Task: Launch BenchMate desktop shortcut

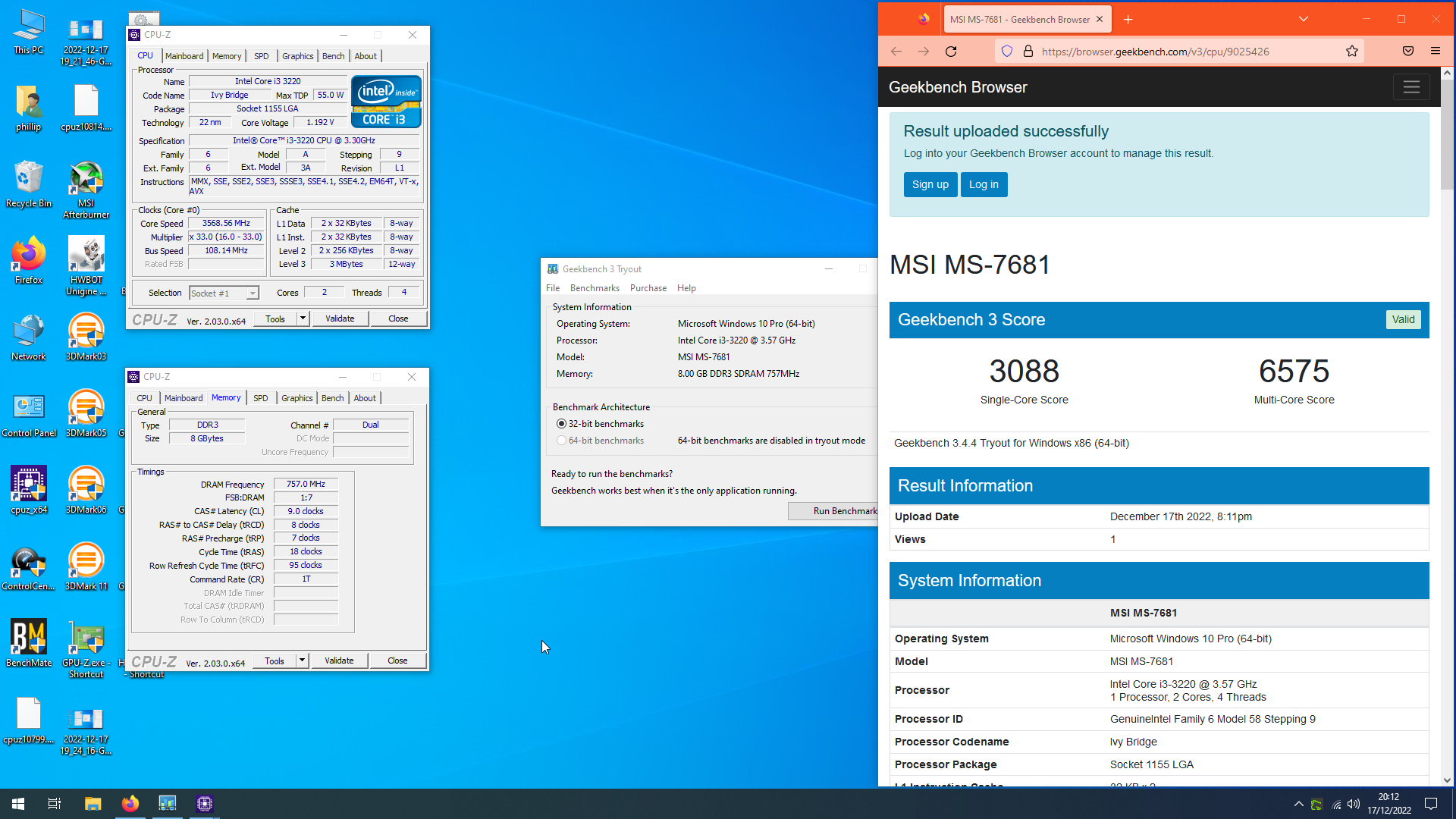Action: click(29, 643)
